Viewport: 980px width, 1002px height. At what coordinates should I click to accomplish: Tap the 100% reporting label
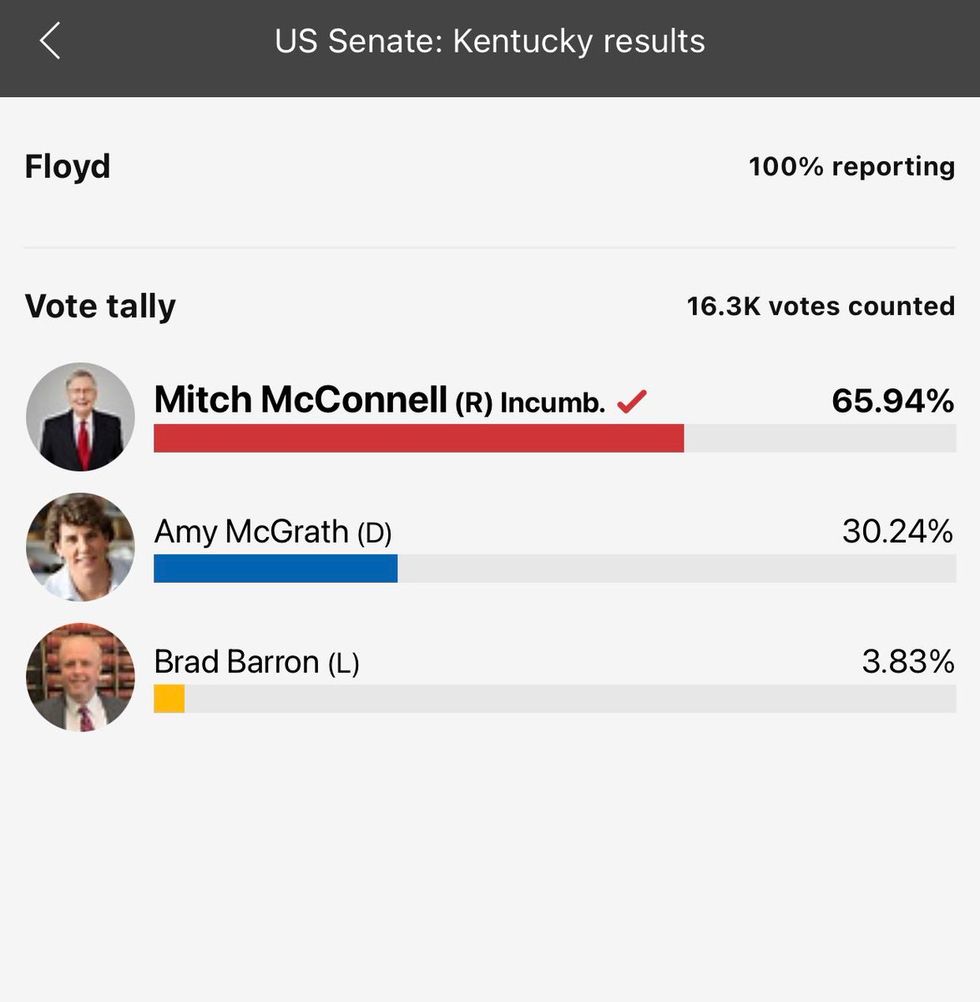pos(852,167)
